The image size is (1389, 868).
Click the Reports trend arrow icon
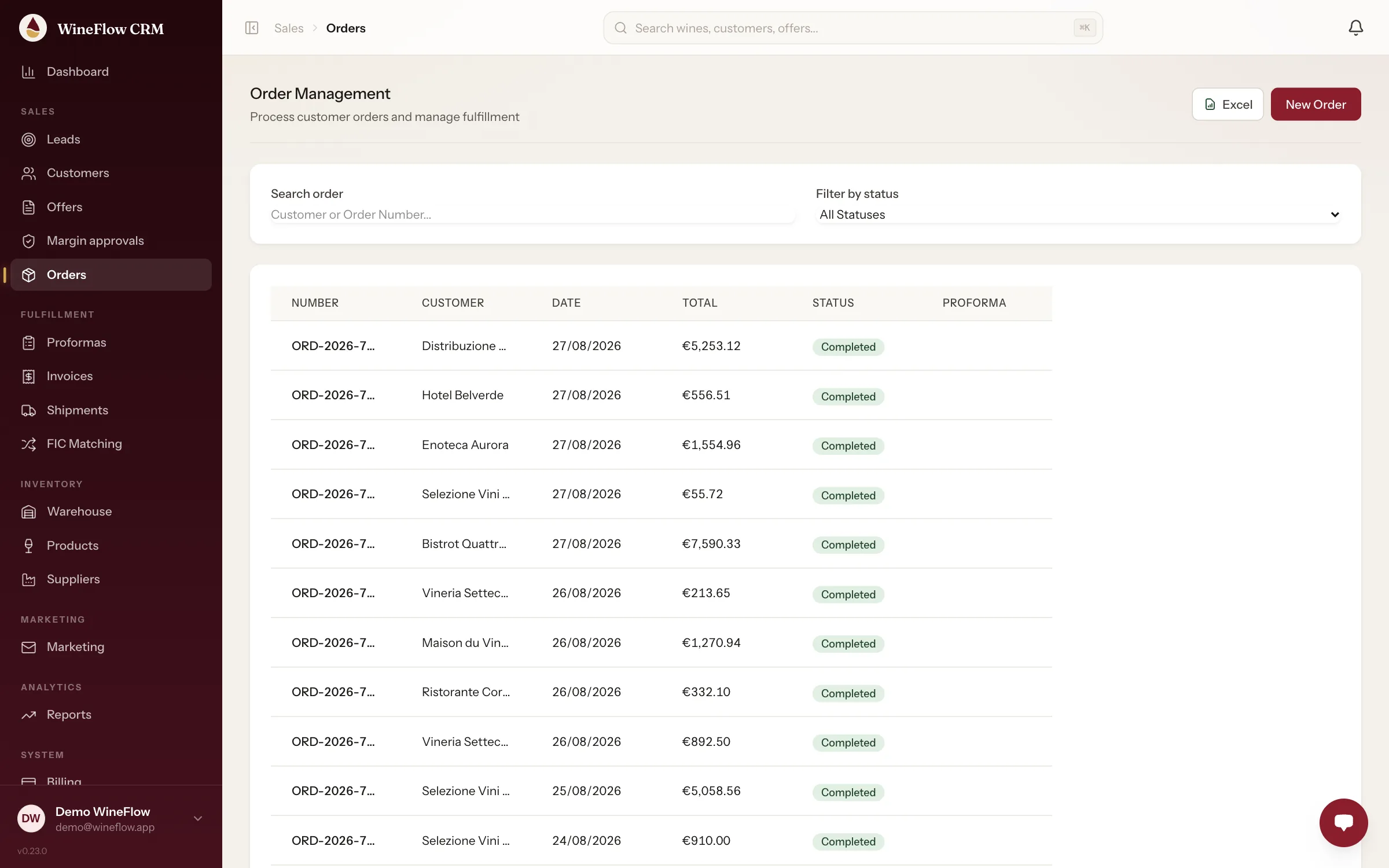(28, 715)
